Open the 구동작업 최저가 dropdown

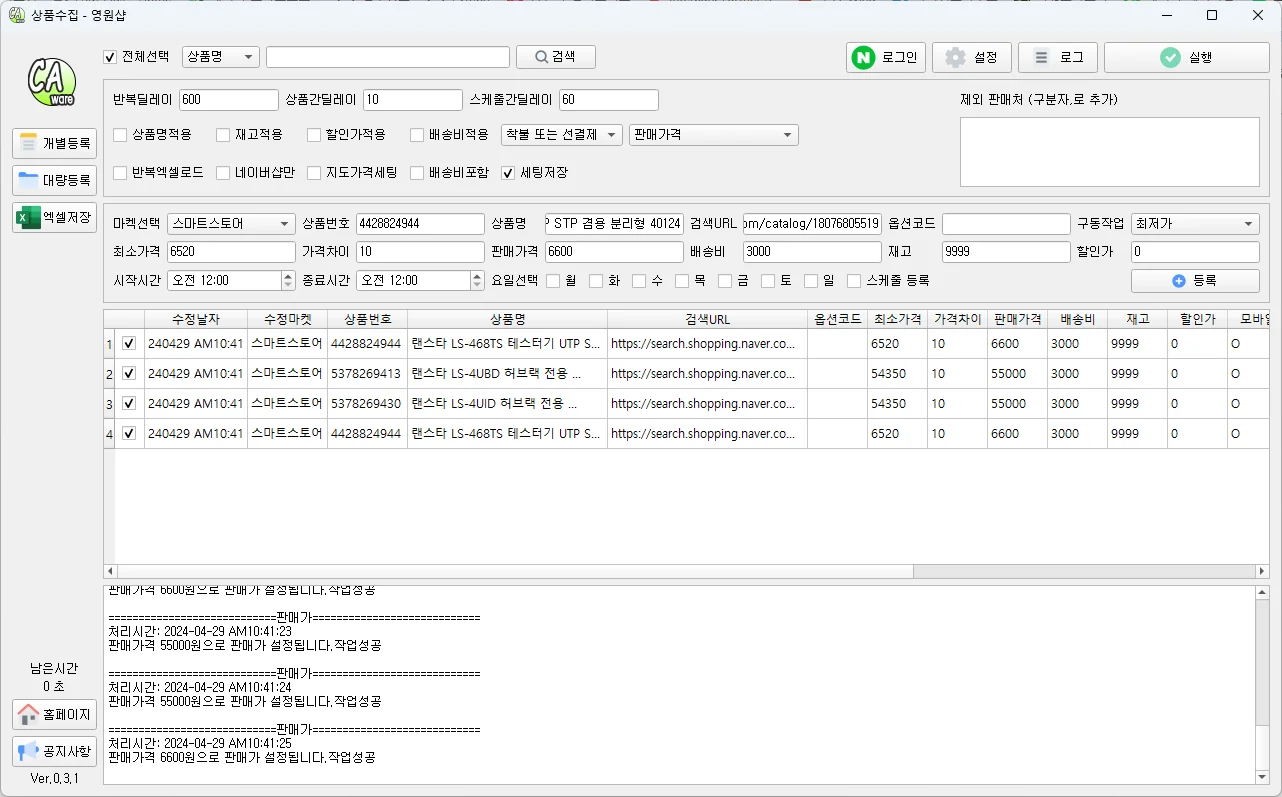point(1195,224)
